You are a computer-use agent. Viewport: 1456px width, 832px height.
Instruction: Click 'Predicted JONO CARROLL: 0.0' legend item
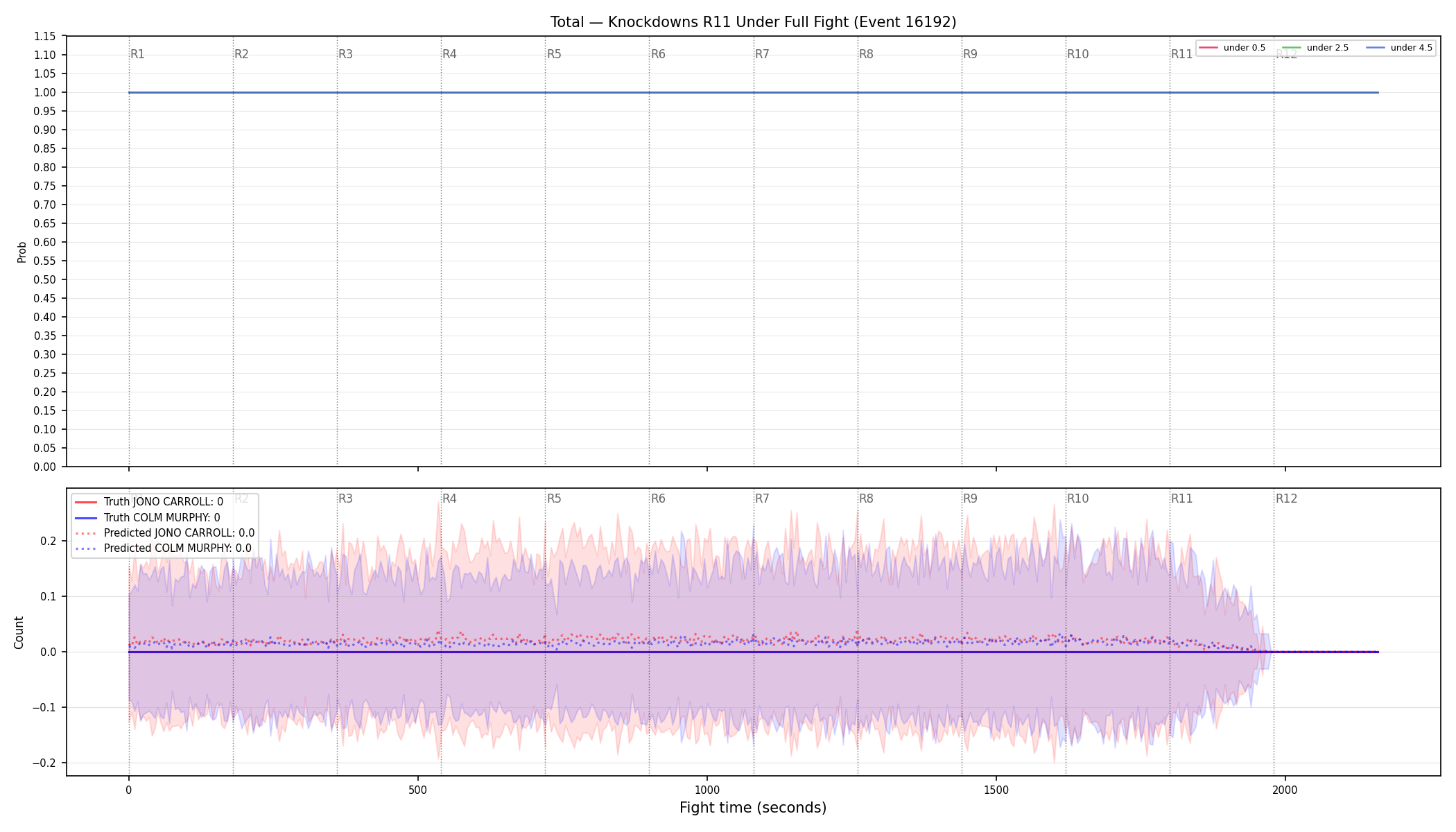(x=164, y=533)
